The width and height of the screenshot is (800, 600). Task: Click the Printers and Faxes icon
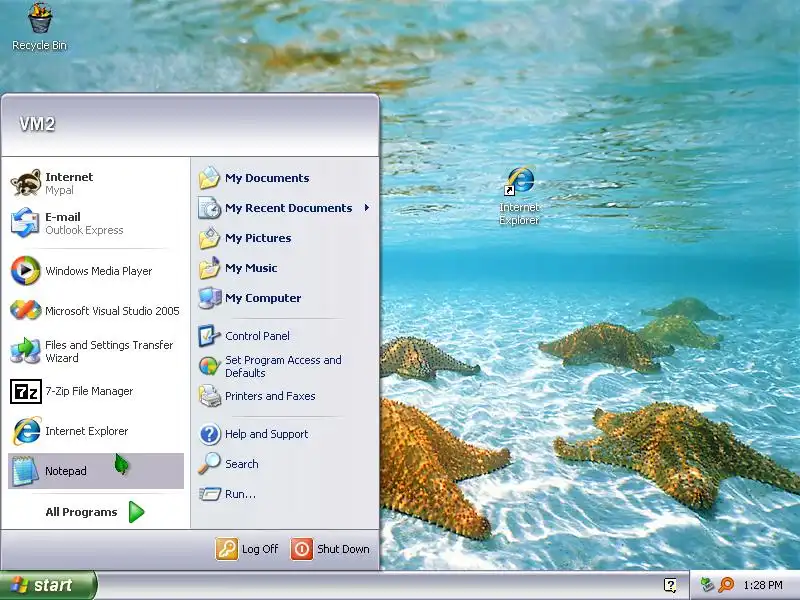coord(209,396)
